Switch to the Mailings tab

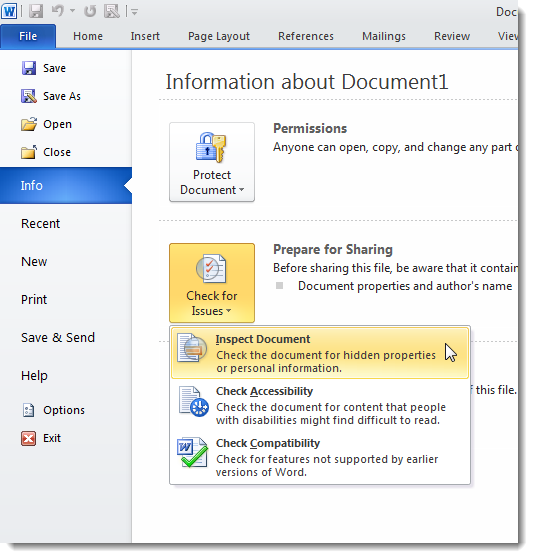(384, 36)
